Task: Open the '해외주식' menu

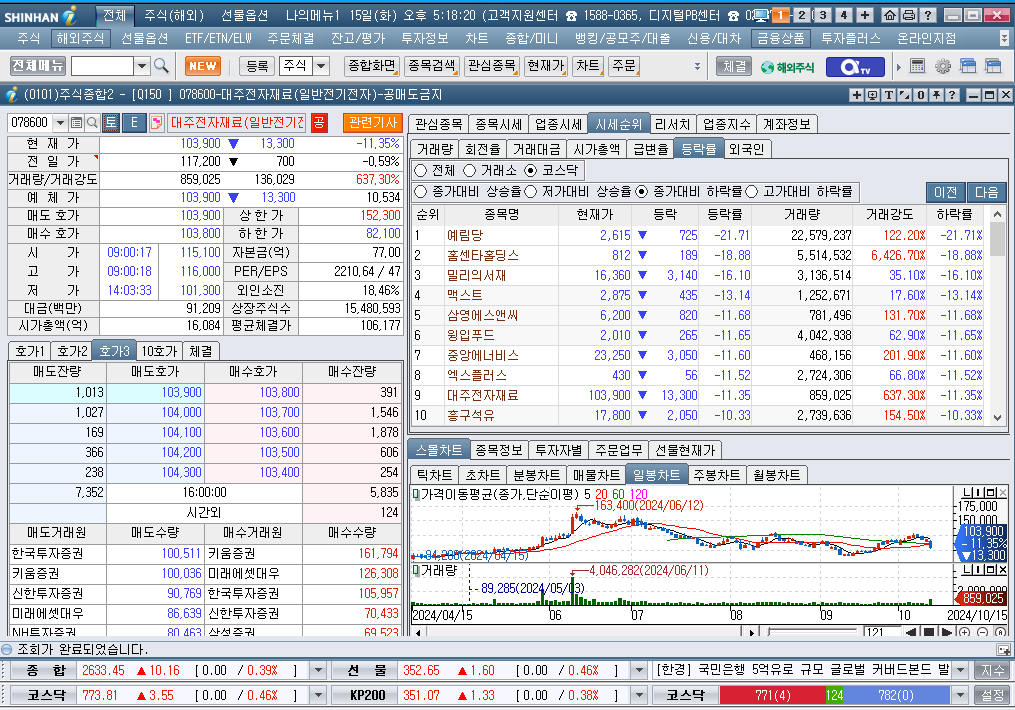Action: click(x=80, y=38)
